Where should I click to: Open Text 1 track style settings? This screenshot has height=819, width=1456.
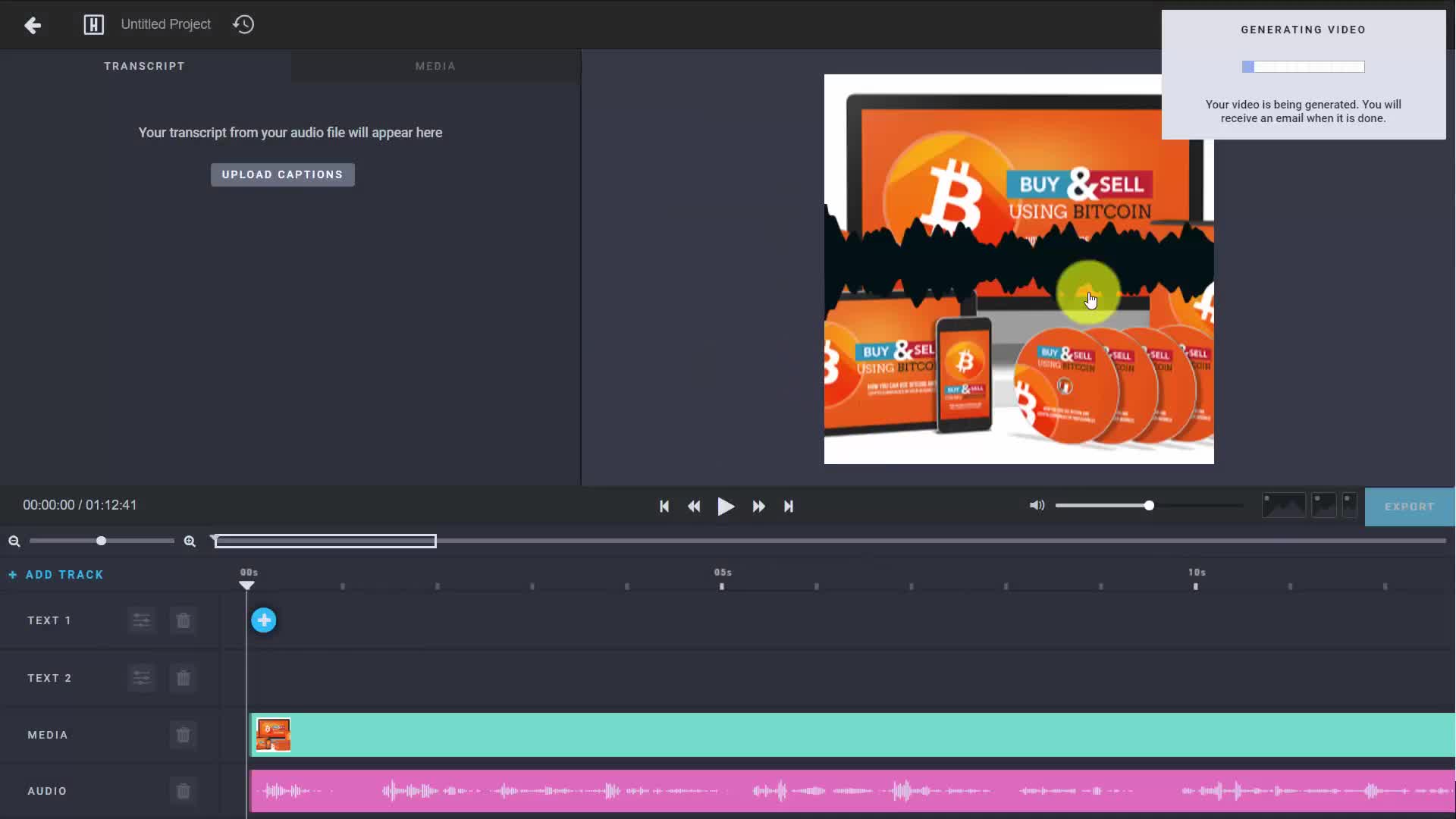[142, 620]
